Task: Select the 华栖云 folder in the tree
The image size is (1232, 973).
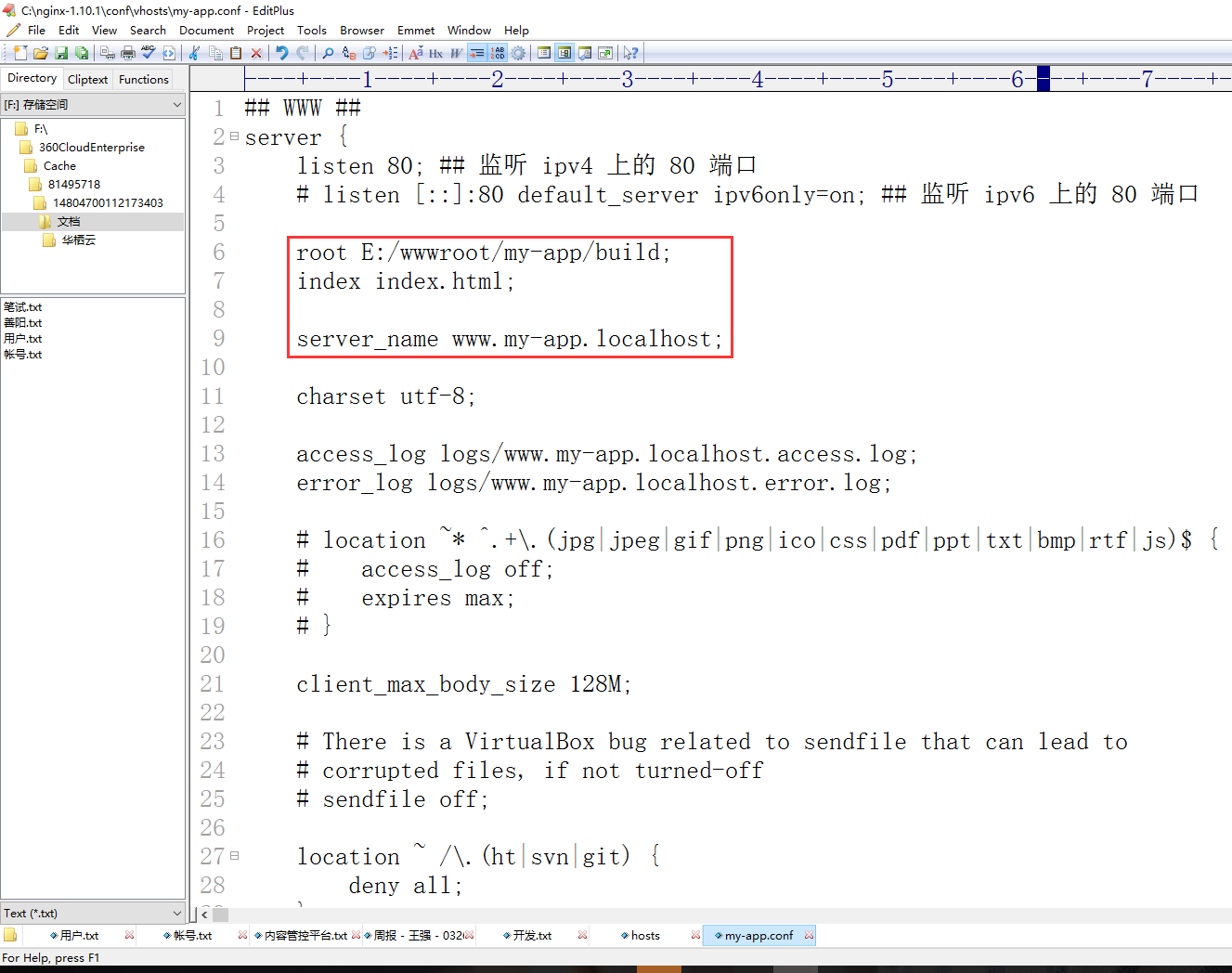Action: [70, 240]
